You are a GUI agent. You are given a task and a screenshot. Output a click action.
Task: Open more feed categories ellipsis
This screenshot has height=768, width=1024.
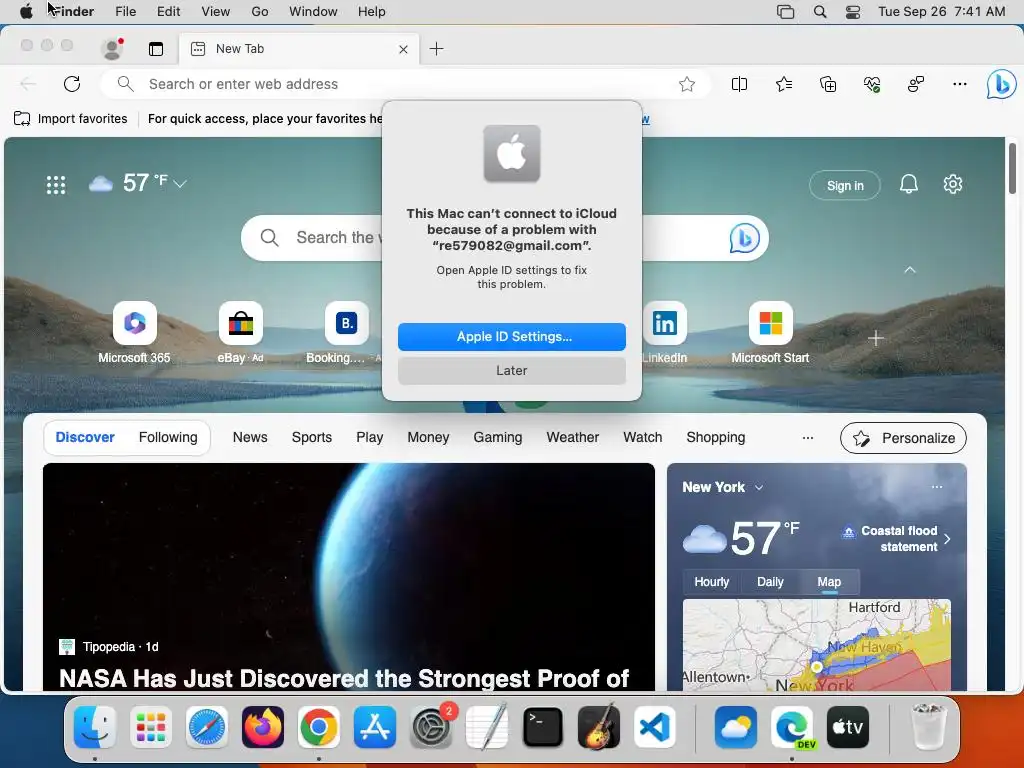click(808, 438)
